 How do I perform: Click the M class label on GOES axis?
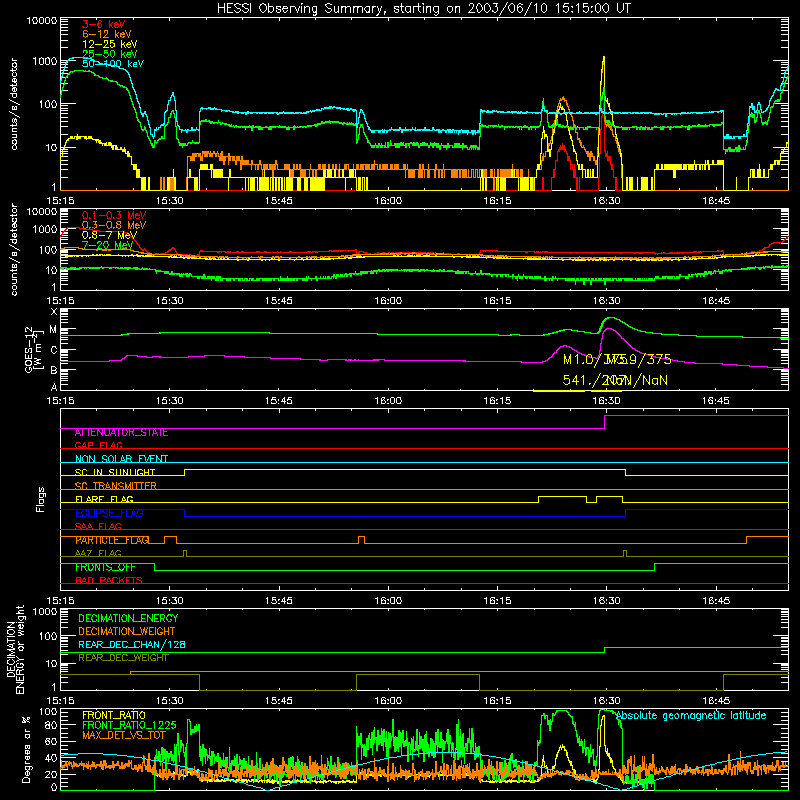pos(53,330)
